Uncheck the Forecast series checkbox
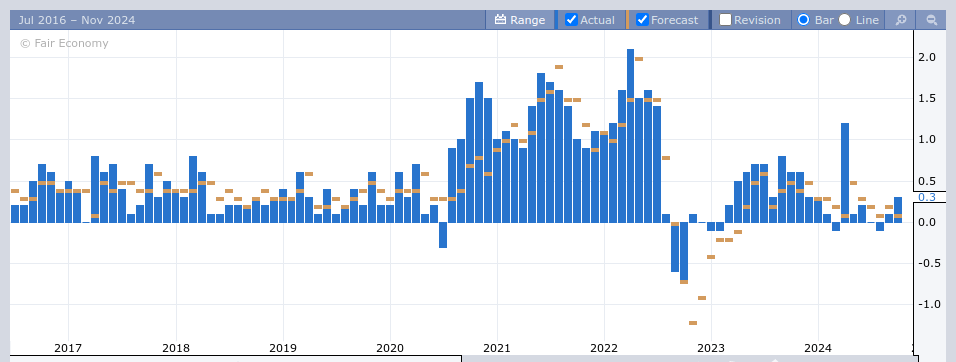Viewport: 956px width, 362px height. [642, 20]
